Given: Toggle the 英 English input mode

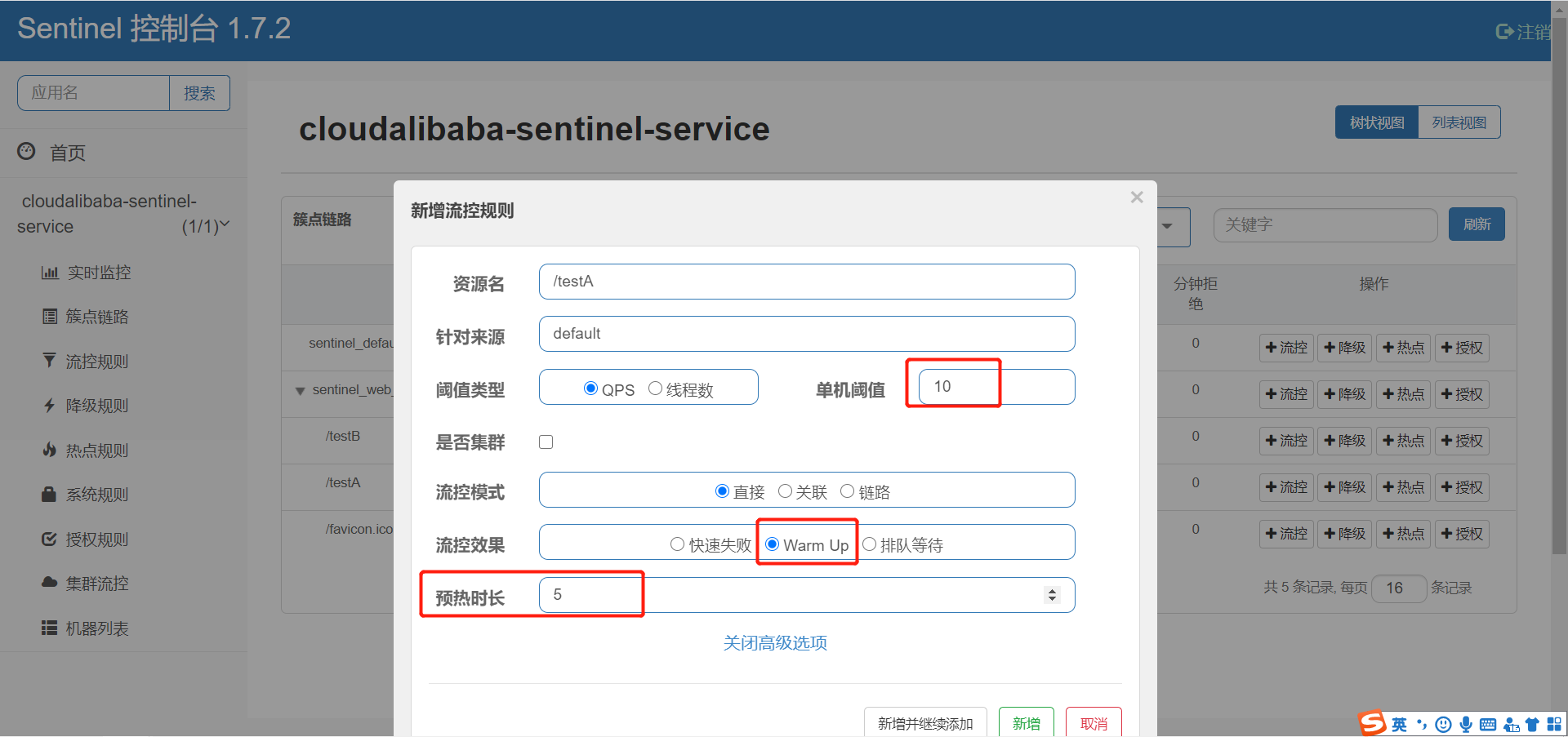Looking at the screenshot, I should point(1399,724).
